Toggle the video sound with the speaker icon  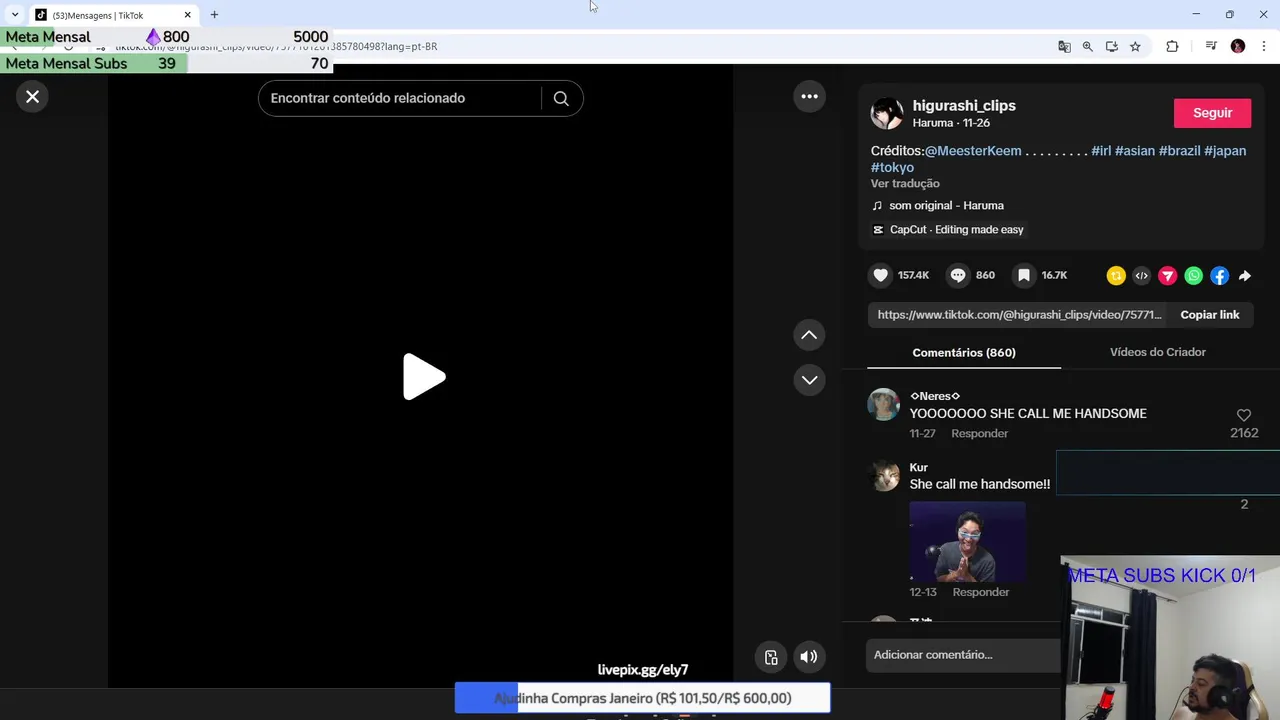coord(809,657)
